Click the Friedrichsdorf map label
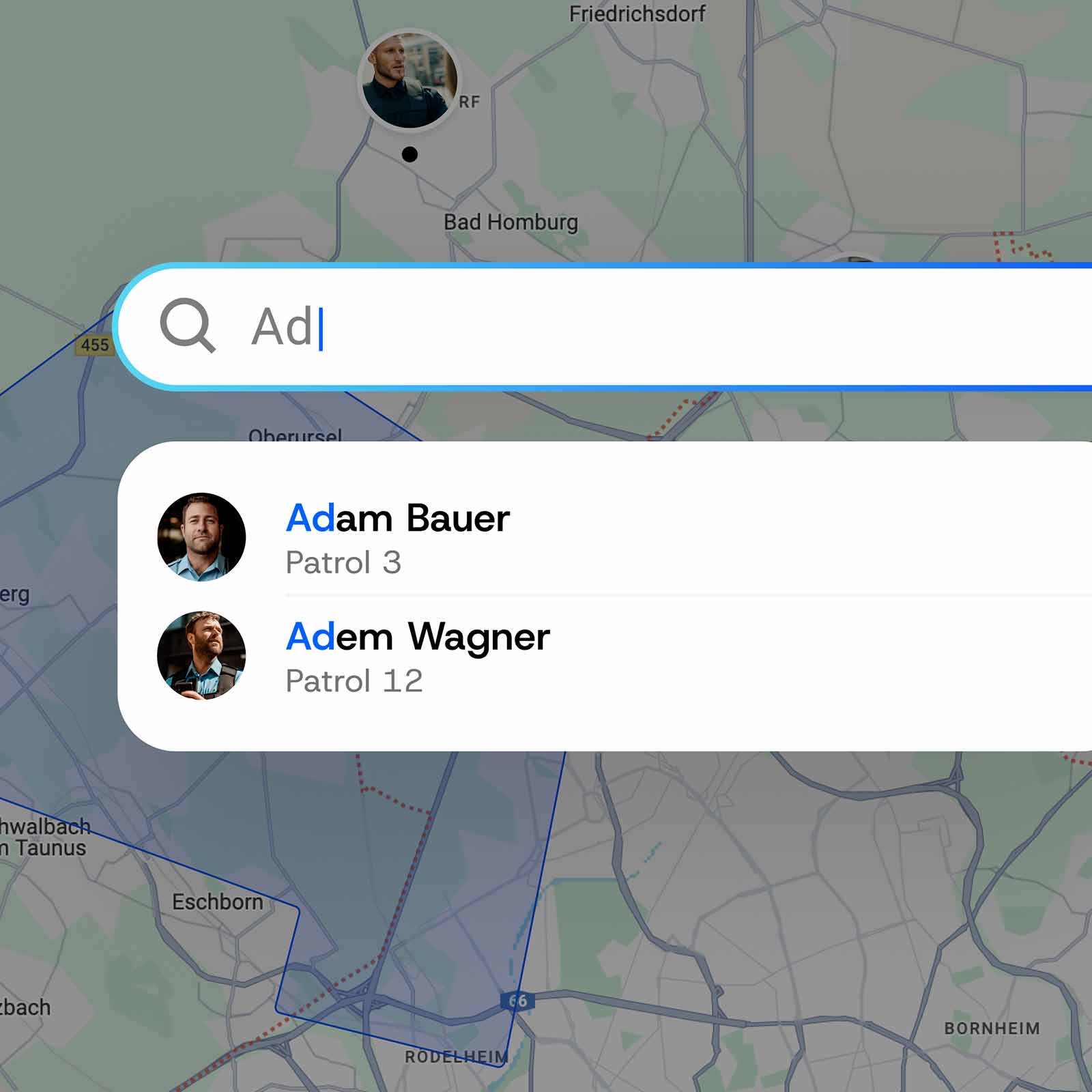 click(x=637, y=14)
